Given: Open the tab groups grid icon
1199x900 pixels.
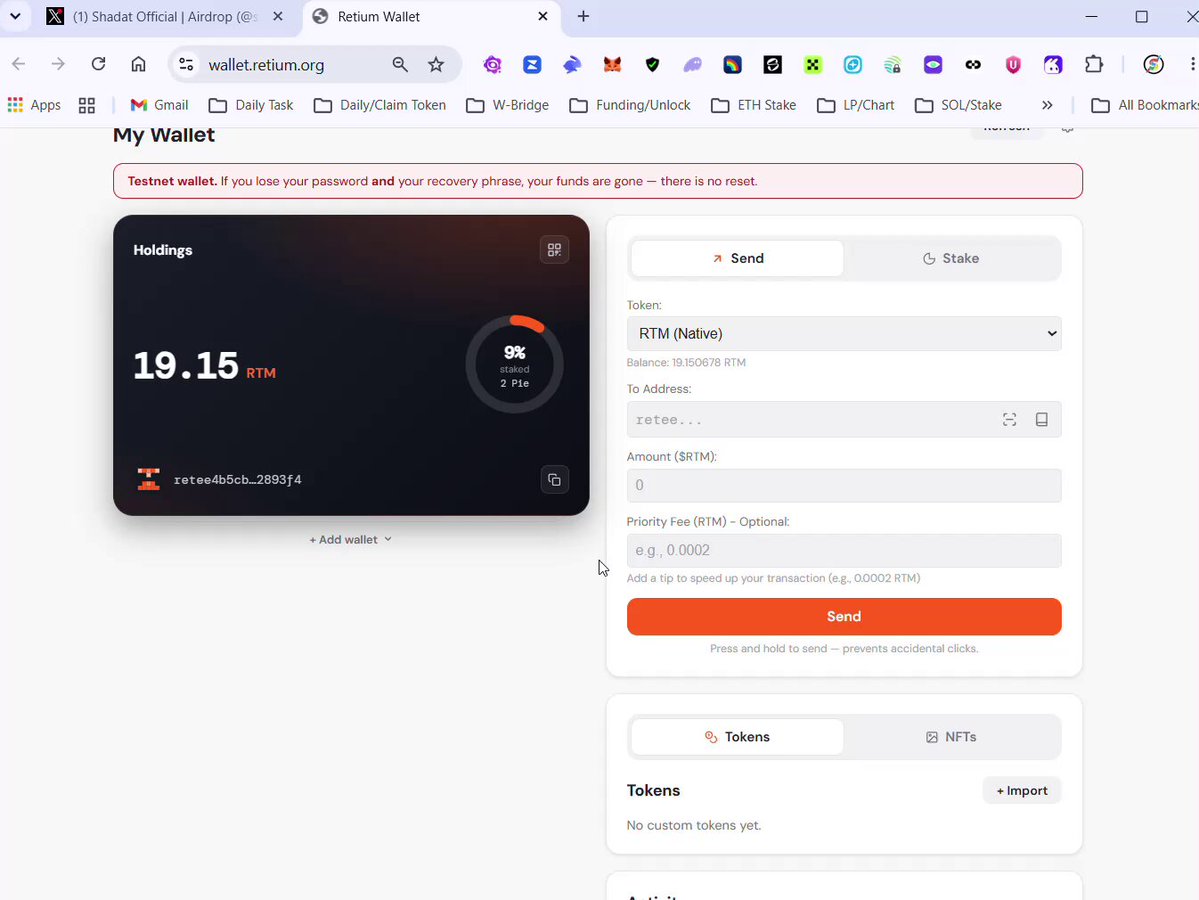Looking at the screenshot, I should pyautogui.click(x=87, y=105).
